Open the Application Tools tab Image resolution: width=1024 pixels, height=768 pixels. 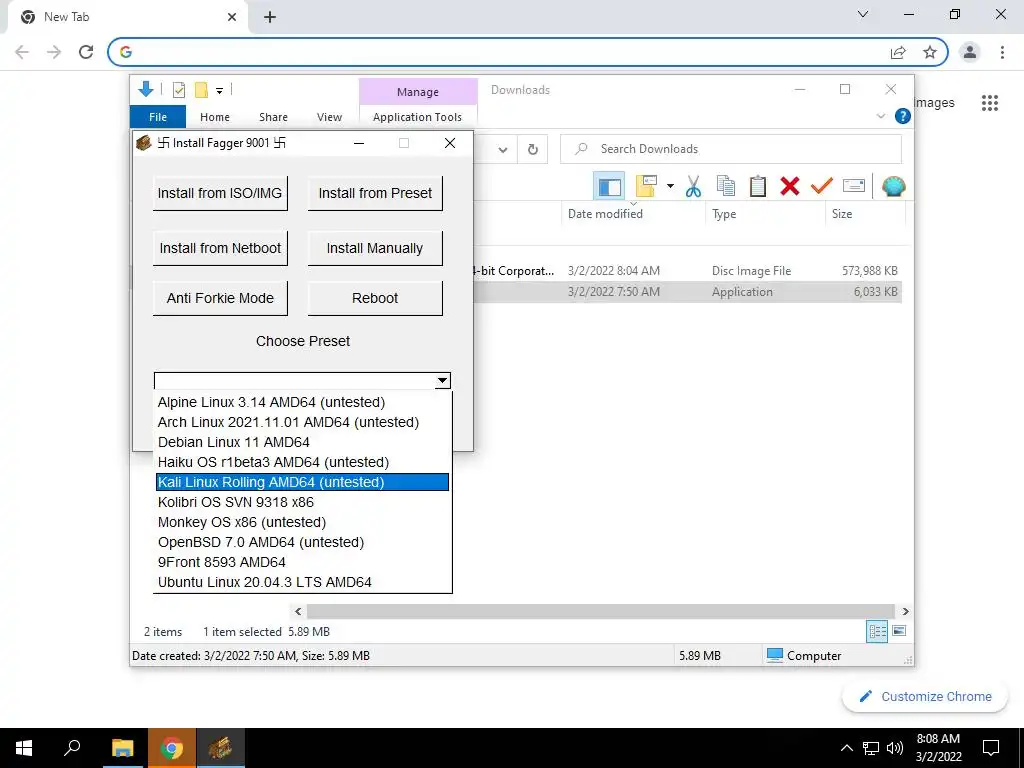tap(417, 117)
